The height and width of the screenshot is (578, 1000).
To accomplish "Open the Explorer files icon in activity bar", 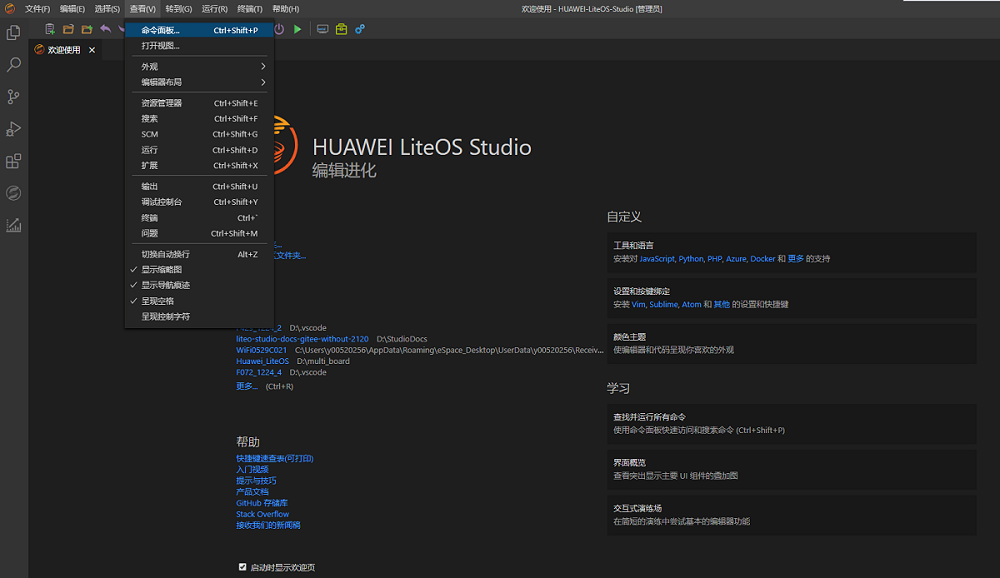I will 13,33.
